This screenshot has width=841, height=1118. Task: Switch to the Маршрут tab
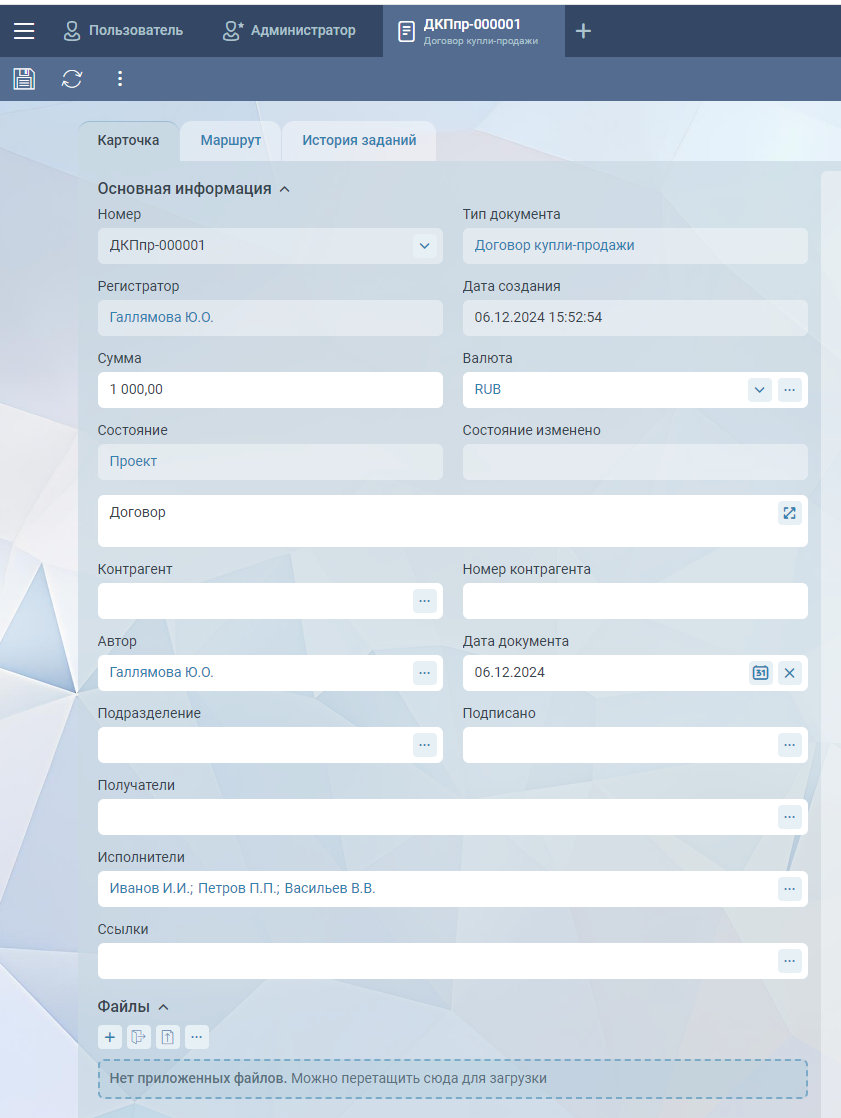click(230, 141)
